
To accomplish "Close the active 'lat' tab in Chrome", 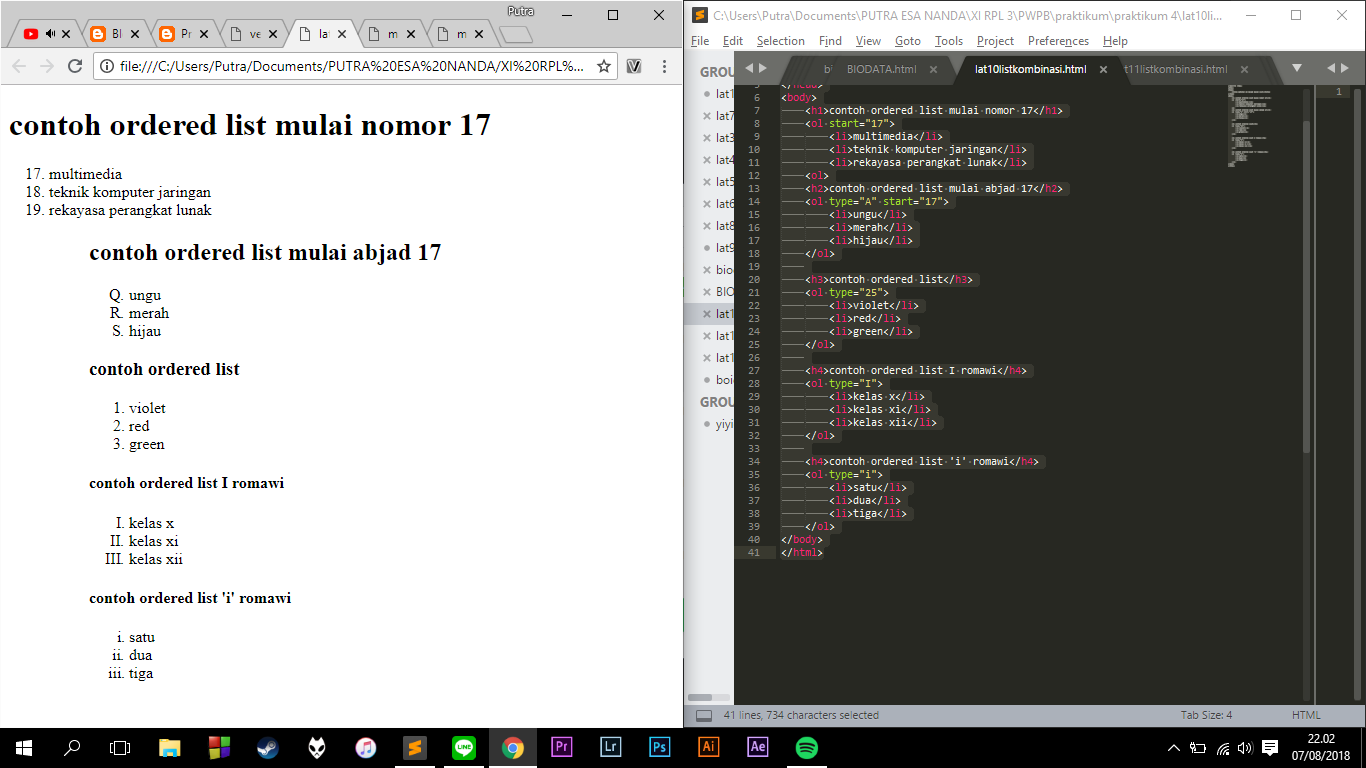I will click(340, 34).
